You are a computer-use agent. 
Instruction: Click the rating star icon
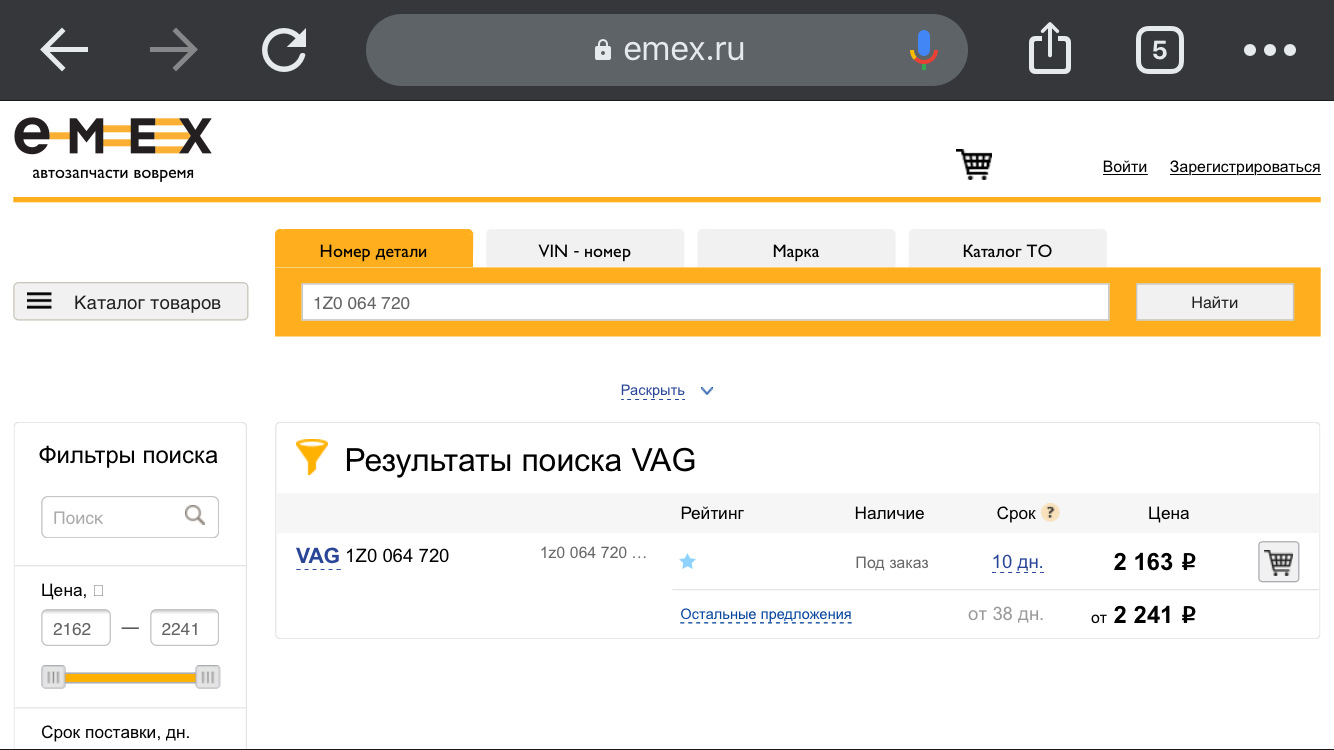687,562
